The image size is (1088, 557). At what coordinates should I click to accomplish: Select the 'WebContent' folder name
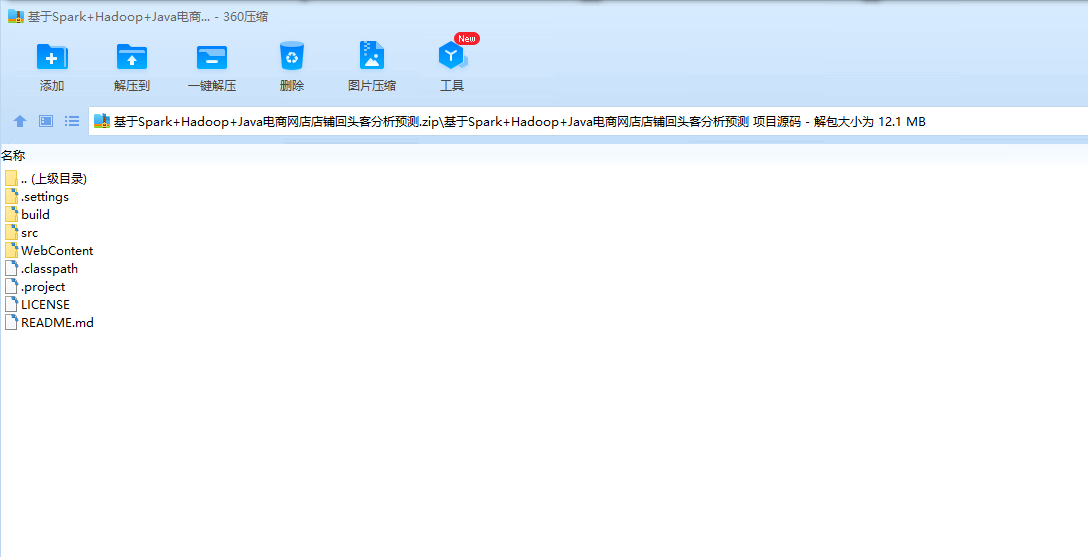(57, 250)
